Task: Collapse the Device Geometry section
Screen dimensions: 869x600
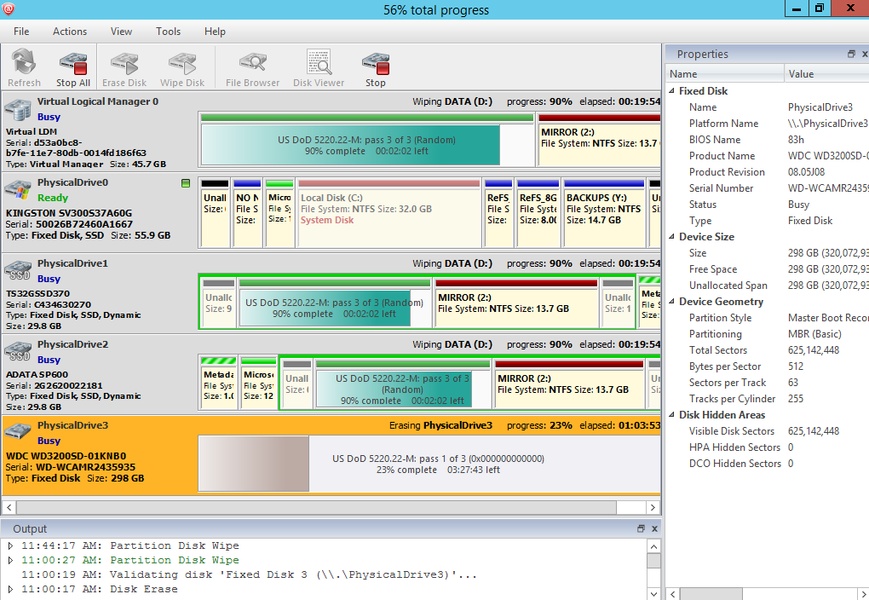Action: (x=671, y=302)
